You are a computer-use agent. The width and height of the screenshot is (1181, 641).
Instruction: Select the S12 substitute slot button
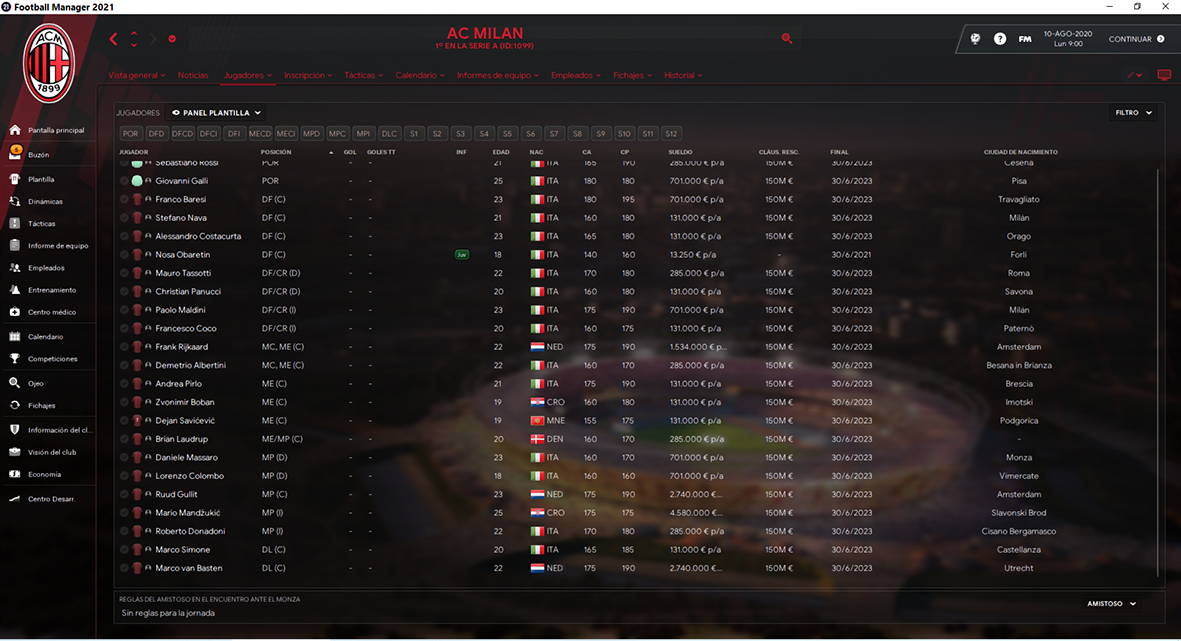(x=671, y=133)
